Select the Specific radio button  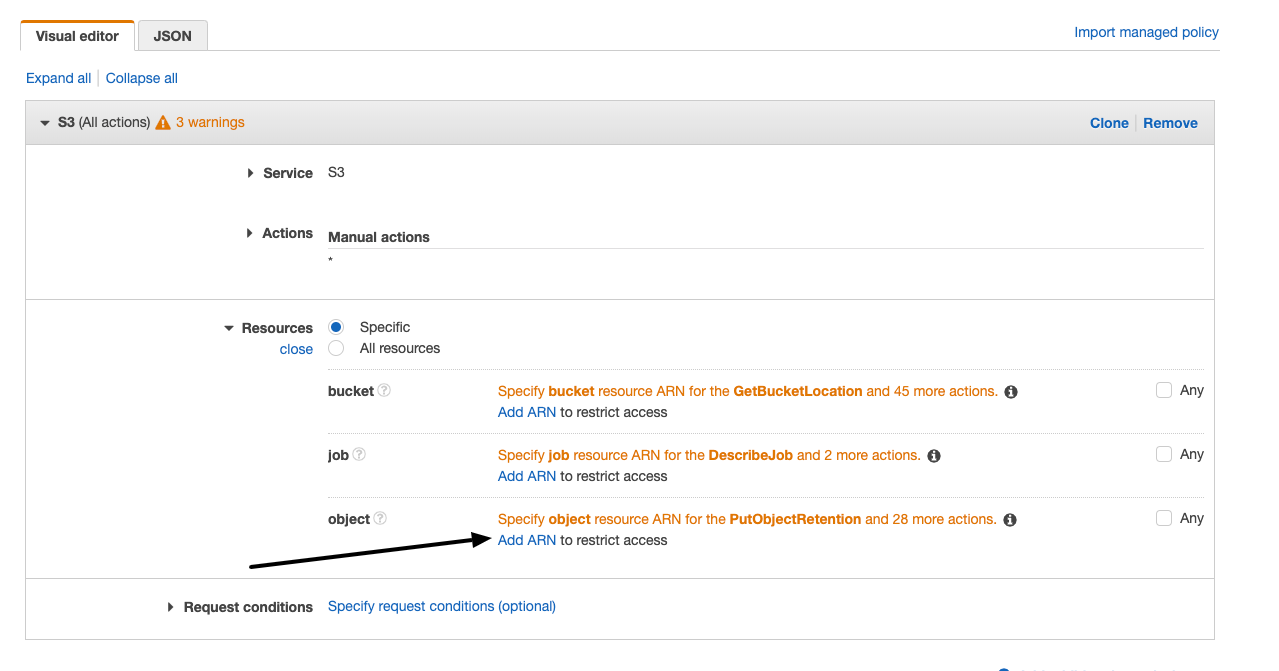(336, 327)
